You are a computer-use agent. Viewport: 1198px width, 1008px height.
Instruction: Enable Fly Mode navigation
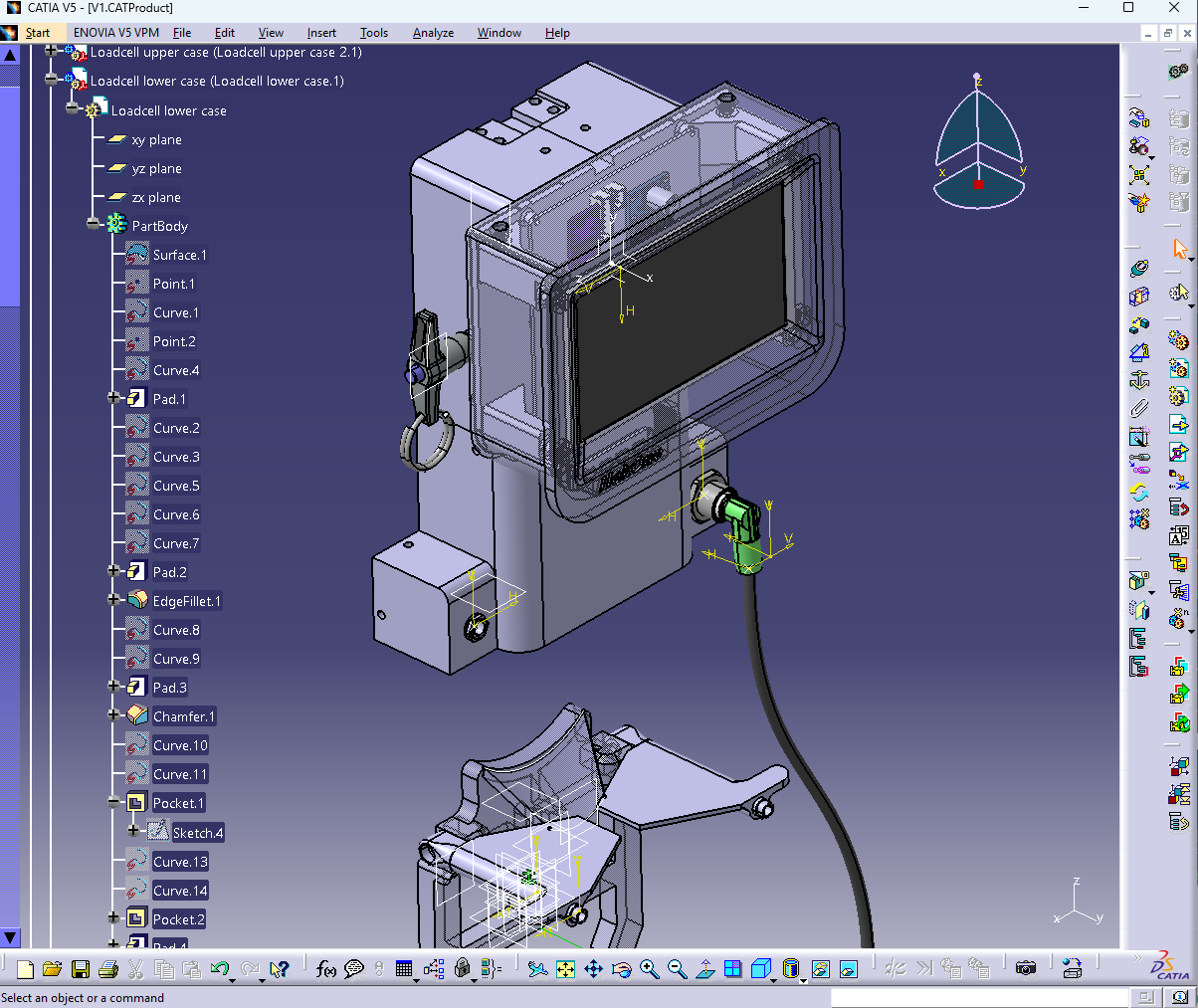[x=536, y=967]
